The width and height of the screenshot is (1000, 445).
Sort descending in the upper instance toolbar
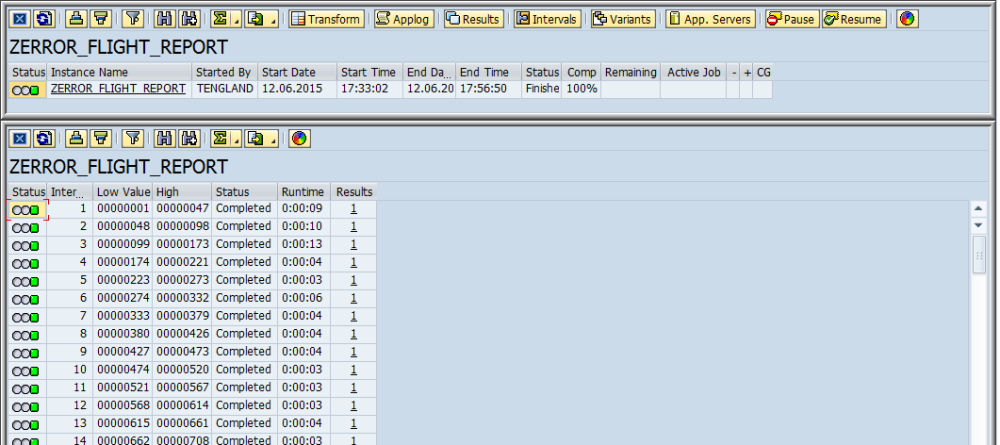pos(99,19)
